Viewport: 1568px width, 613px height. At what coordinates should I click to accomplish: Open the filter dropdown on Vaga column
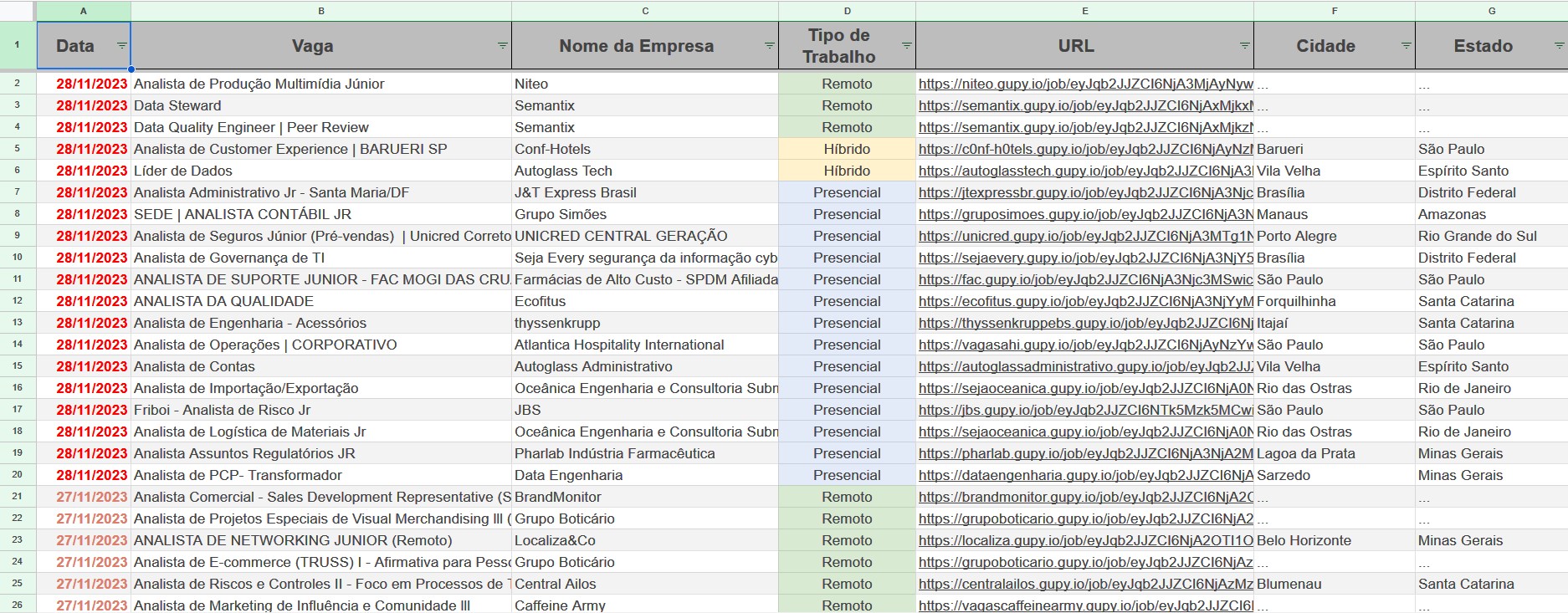pyautogui.click(x=503, y=46)
